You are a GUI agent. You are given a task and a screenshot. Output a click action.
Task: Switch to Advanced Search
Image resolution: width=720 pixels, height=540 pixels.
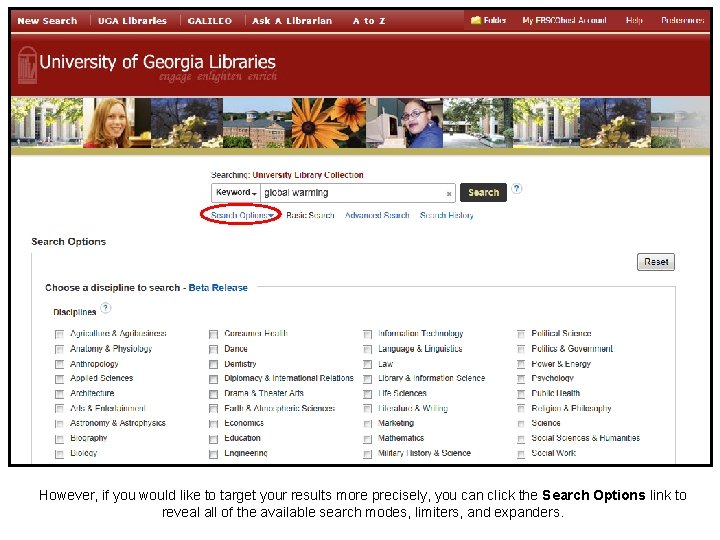(x=377, y=215)
